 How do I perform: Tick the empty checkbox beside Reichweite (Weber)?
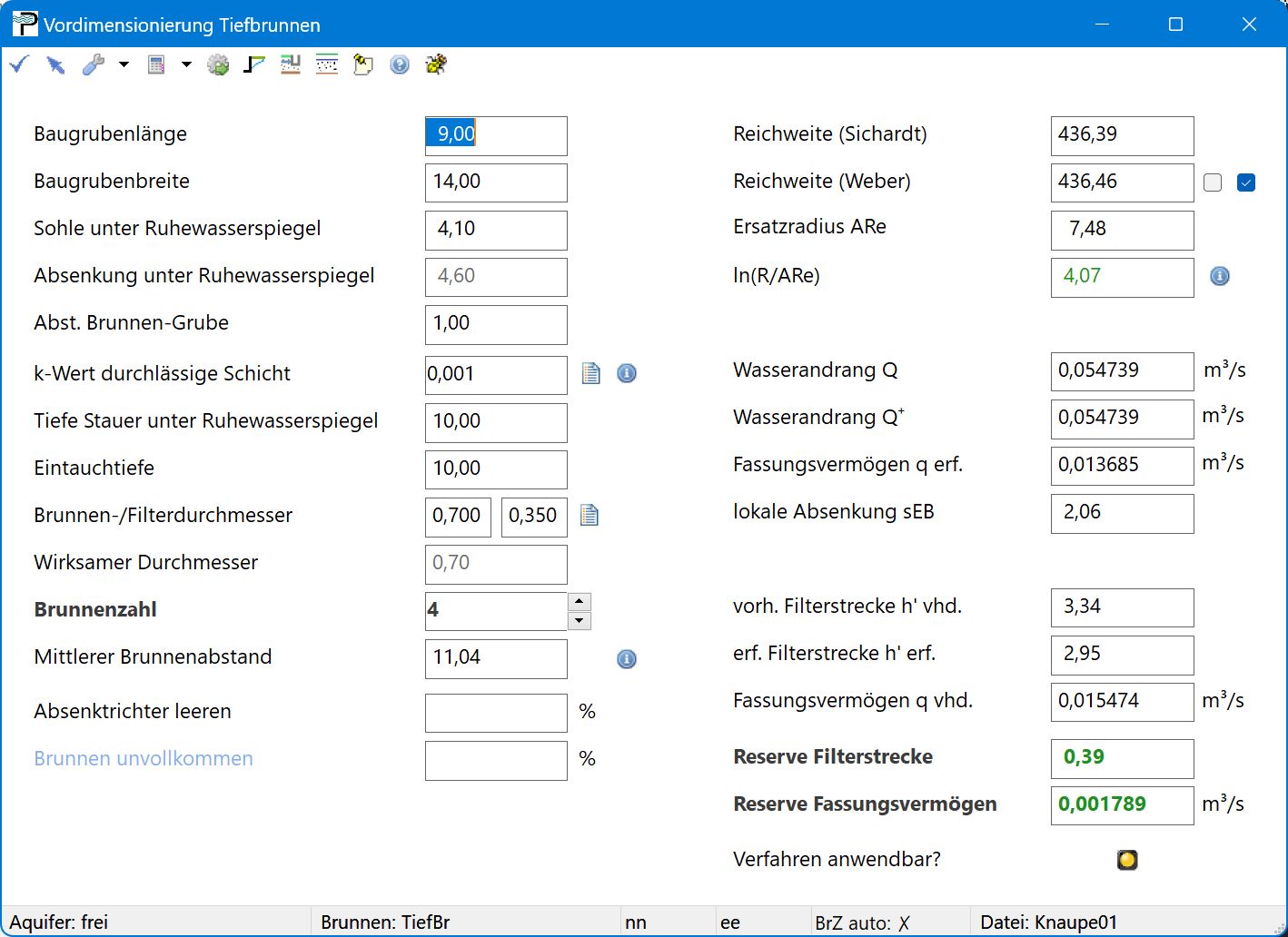[1213, 182]
